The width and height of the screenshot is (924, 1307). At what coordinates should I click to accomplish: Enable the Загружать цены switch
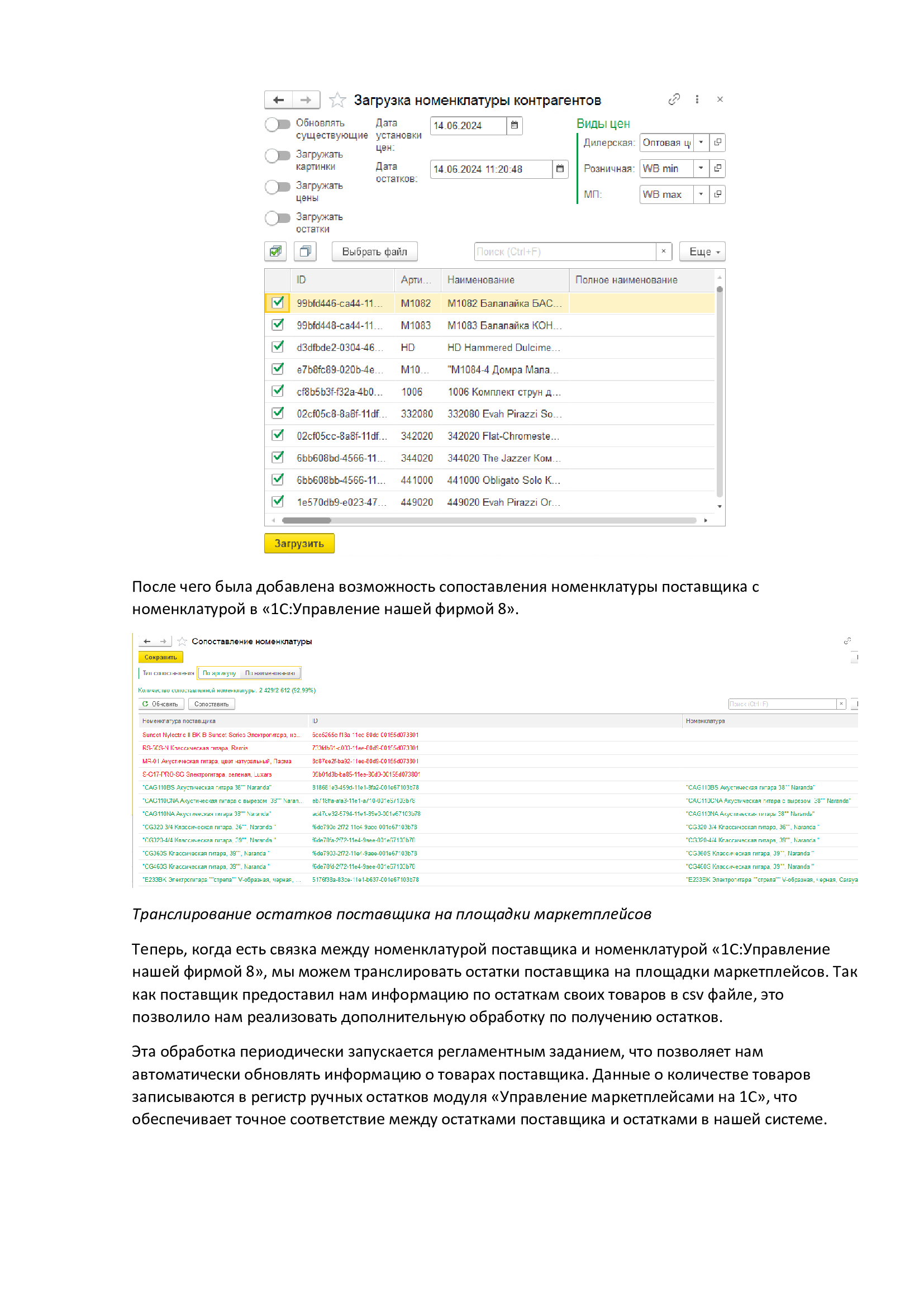pos(278,187)
